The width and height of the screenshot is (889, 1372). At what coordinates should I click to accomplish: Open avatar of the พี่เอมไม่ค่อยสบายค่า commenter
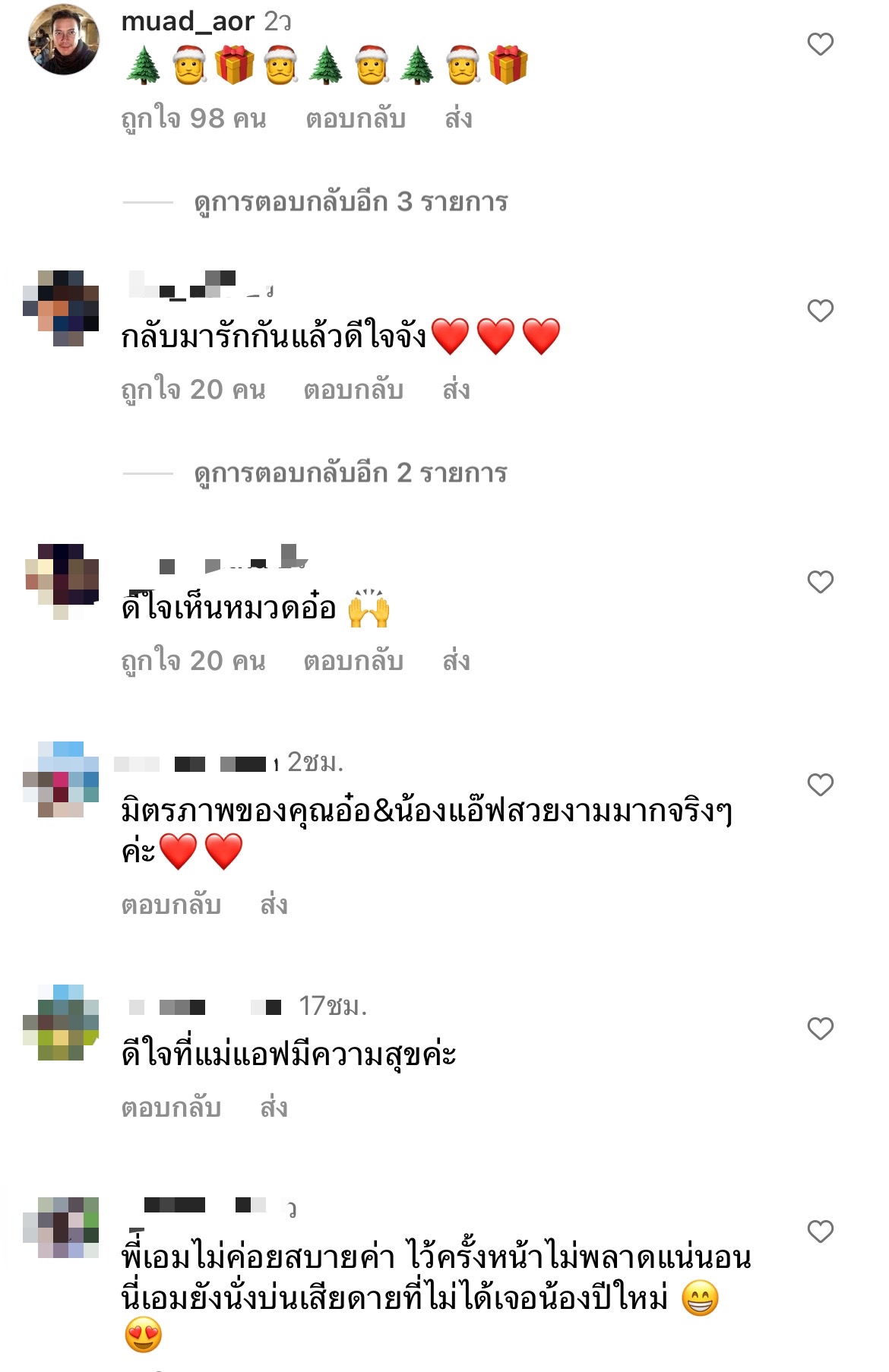click(61, 1228)
